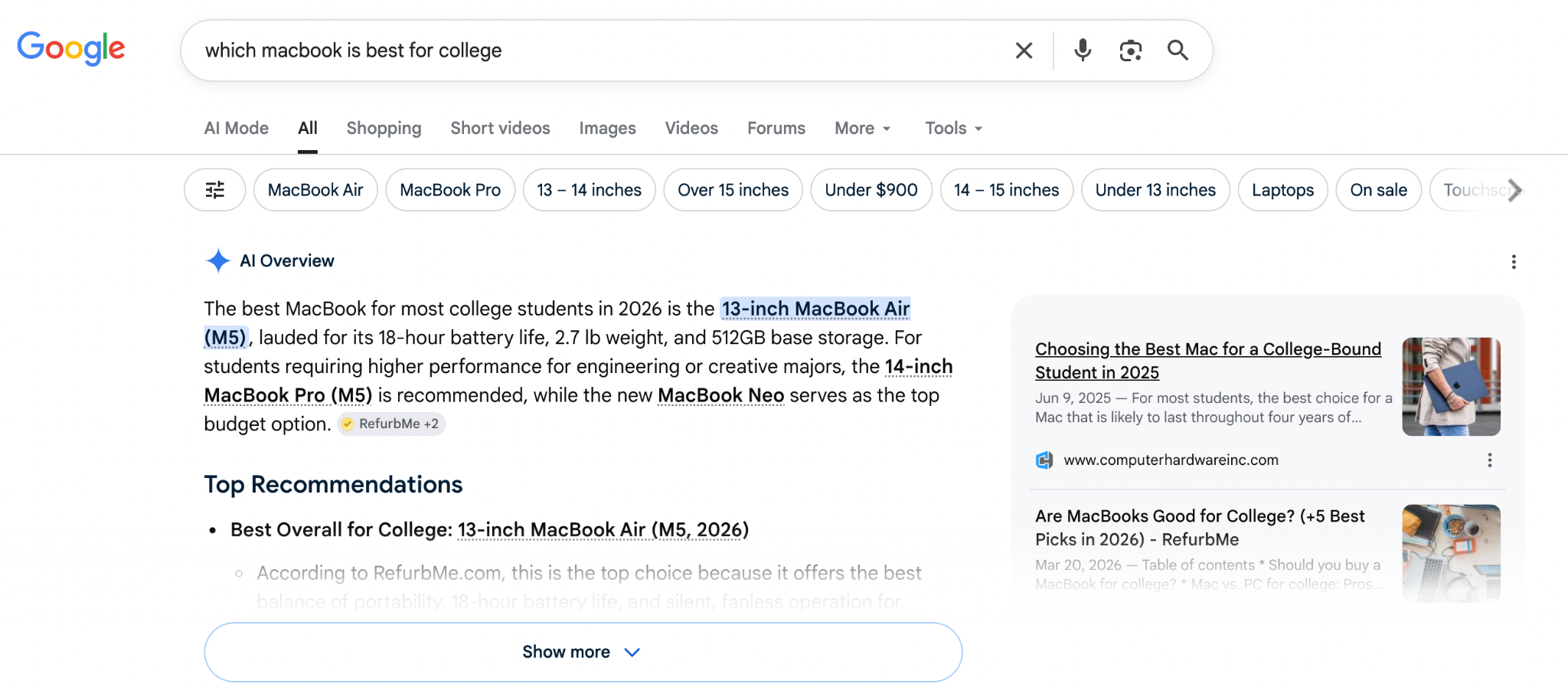Apply the 14 – 15 inches filter
The height and width of the screenshot is (694, 1568).
pyautogui.click(x=1007, y=190)
